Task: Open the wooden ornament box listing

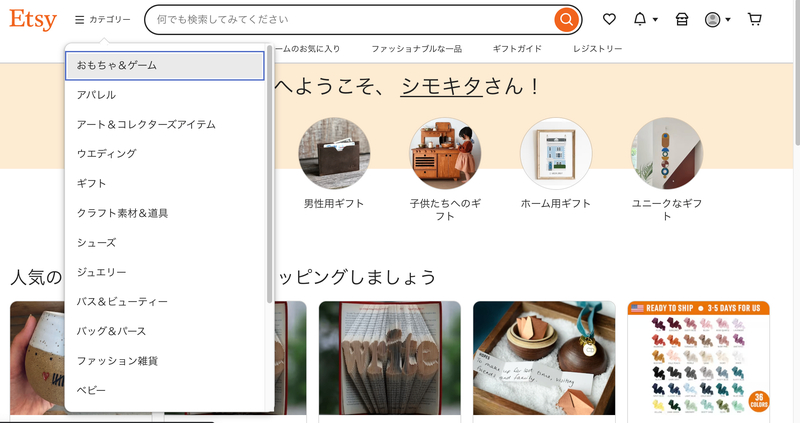Action: pos(544,358)
